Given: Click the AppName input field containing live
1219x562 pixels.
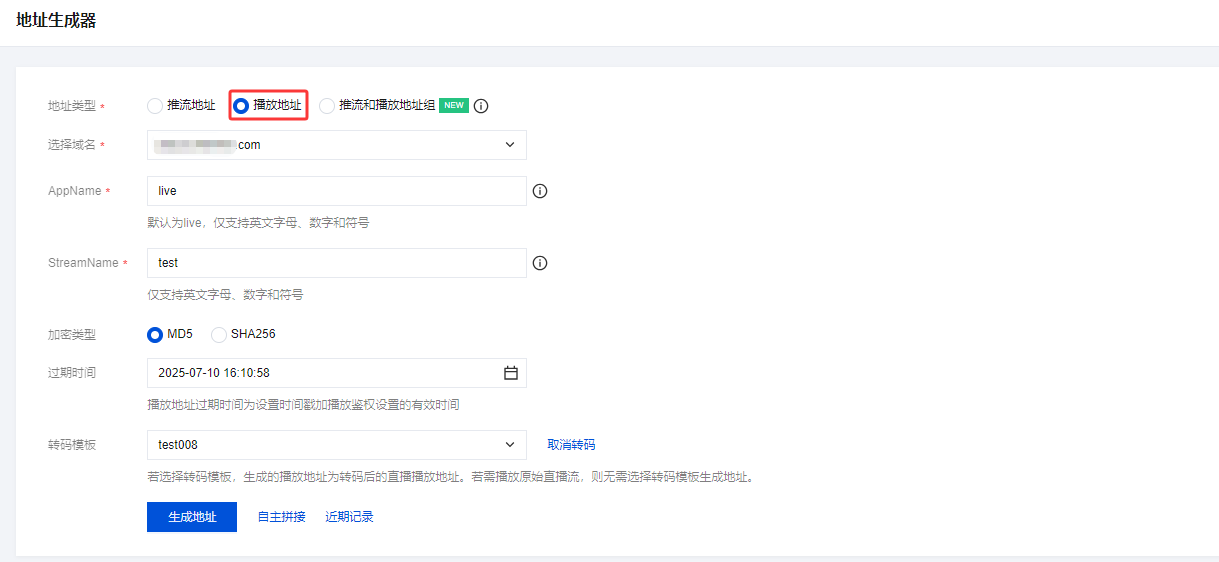Looking at the screenshot, I should 336,191.
